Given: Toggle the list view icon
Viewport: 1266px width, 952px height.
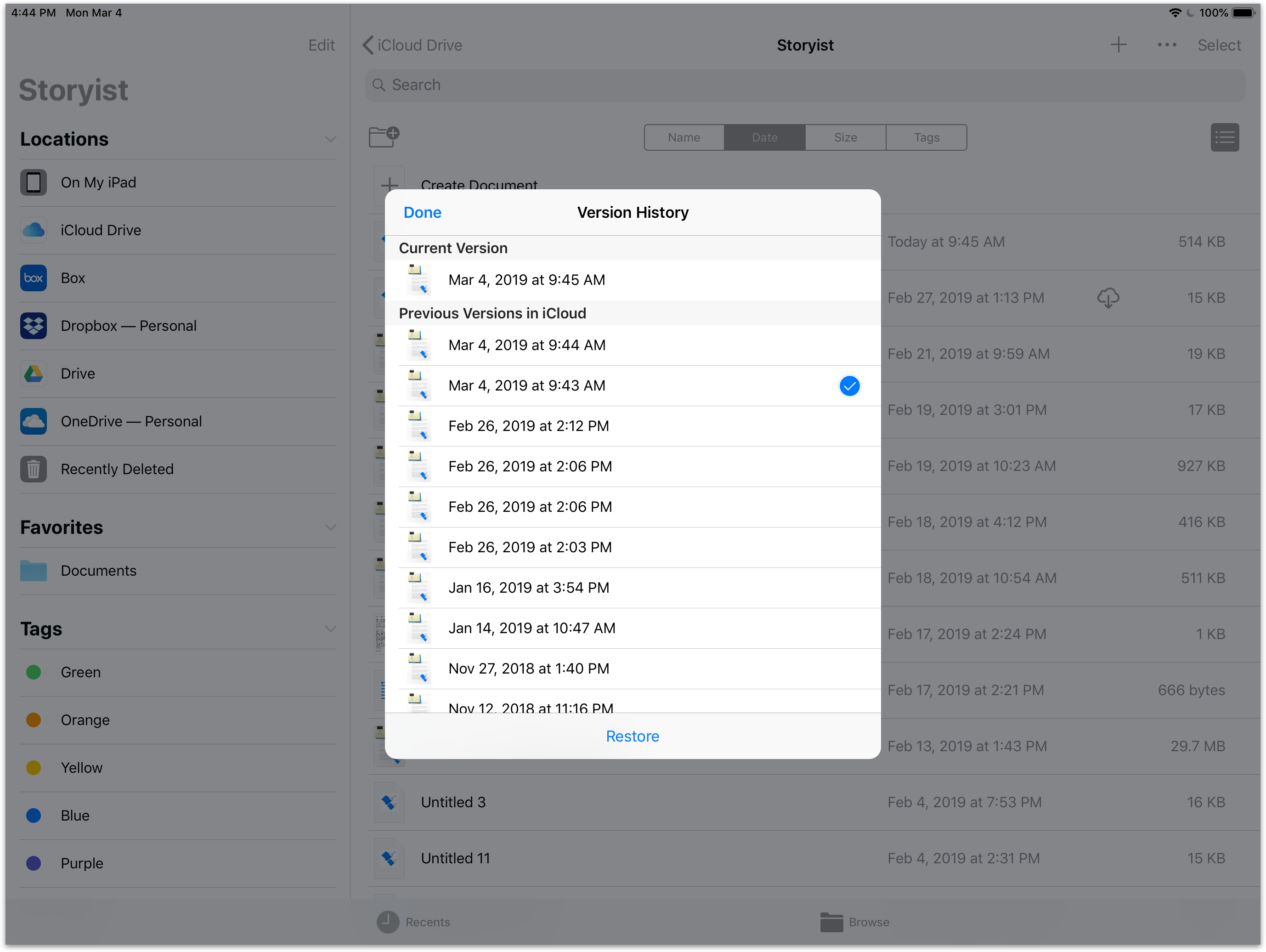Looking at the screenshot, I should click(1225, 137).
